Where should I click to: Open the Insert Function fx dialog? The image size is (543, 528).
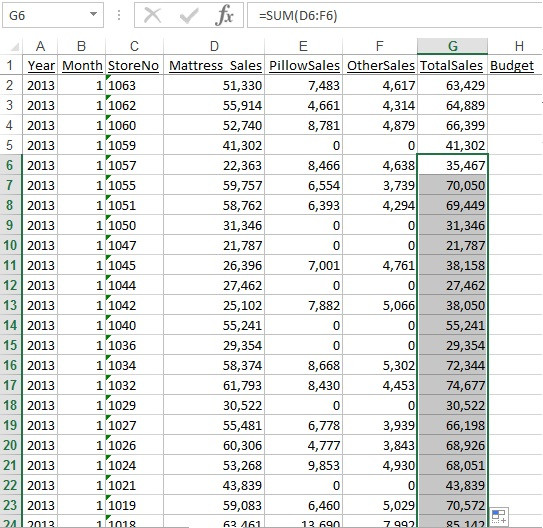point(224,15)
